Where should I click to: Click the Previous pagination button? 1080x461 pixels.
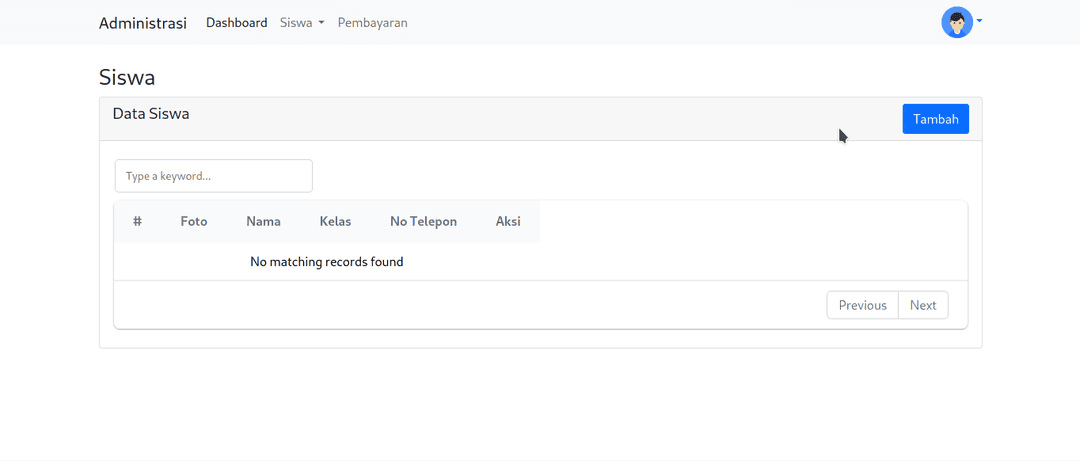coord(862,305)
